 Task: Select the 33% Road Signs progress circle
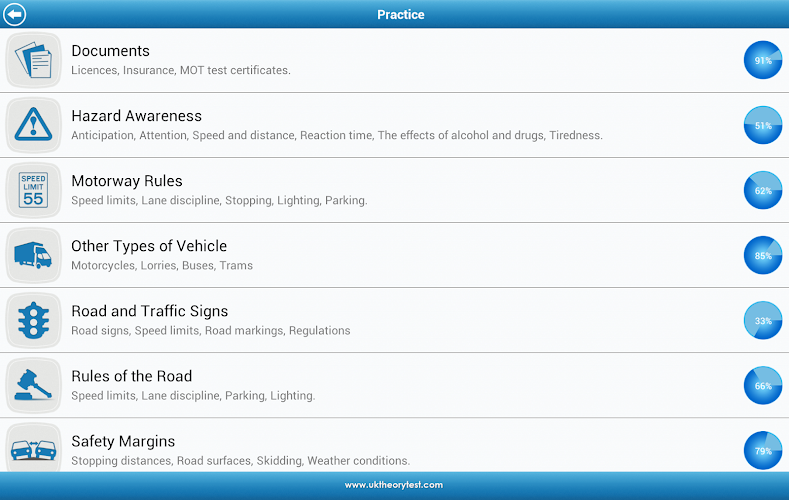(x=763, y=320)
